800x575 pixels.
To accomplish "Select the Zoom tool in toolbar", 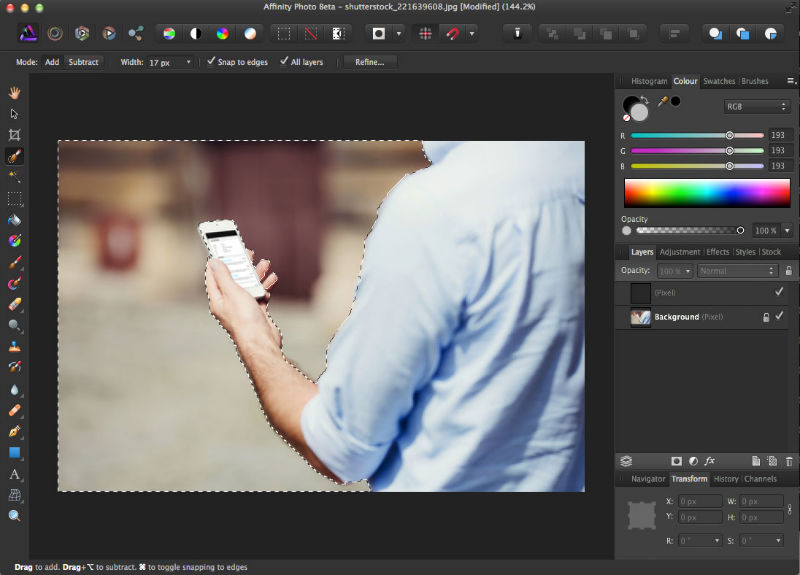I will pos(14,516).
